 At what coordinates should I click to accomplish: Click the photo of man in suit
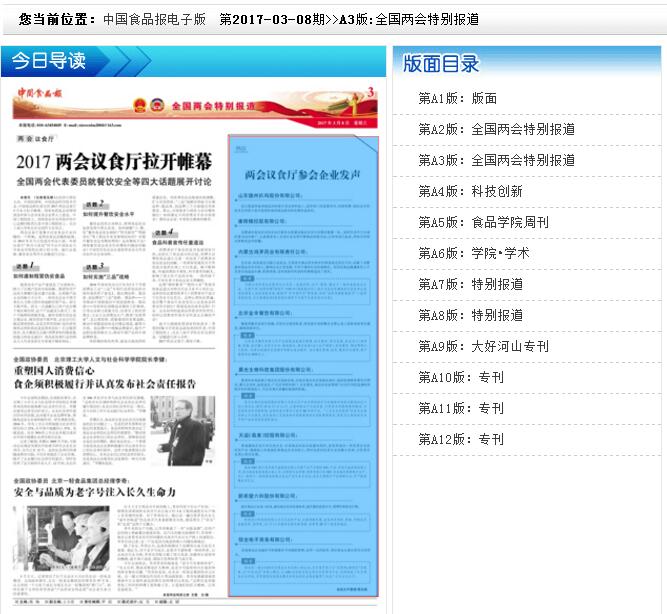coord(182,430)
